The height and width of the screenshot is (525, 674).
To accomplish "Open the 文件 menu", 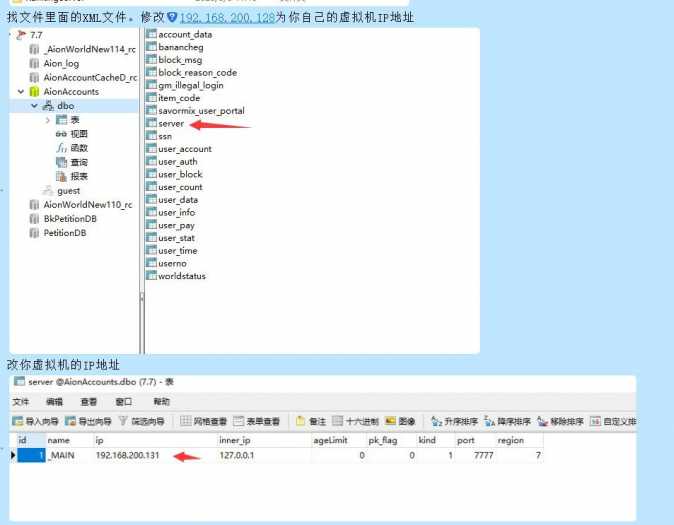I will pos(21,402).
